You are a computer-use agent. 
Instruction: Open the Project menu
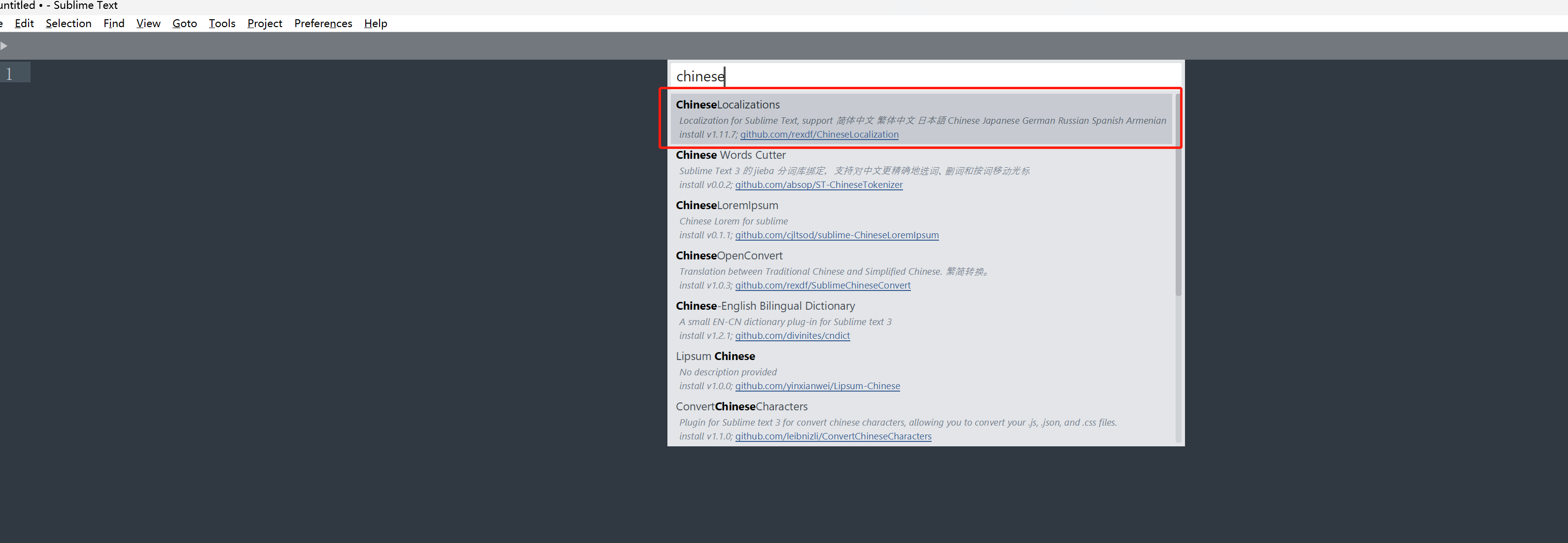coord(265,23)
